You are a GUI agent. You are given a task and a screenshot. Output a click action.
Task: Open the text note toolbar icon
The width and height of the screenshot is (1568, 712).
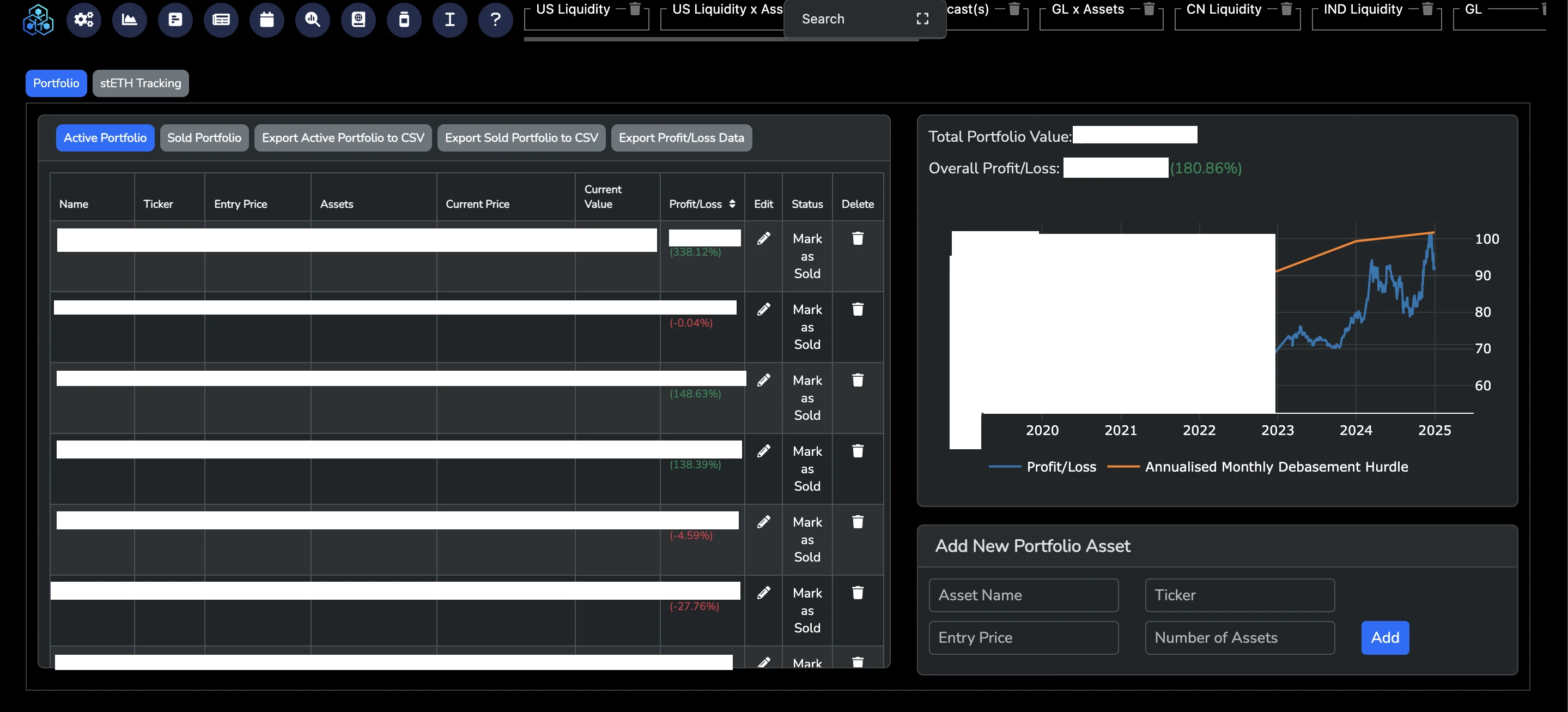pyautogui.click(x=175, y=20)
